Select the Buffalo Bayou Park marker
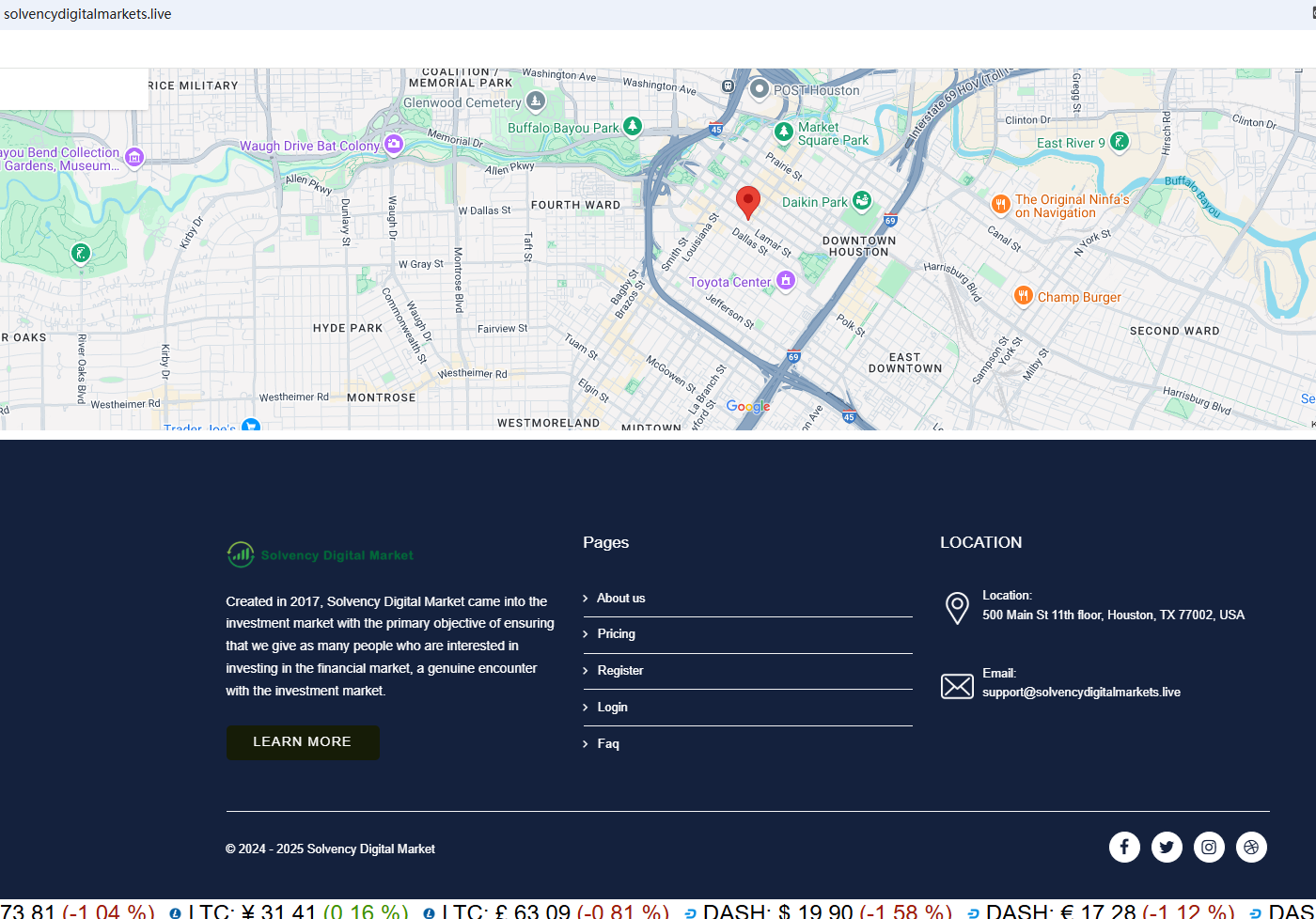The image size is (1316, 919). pos(633,126)
